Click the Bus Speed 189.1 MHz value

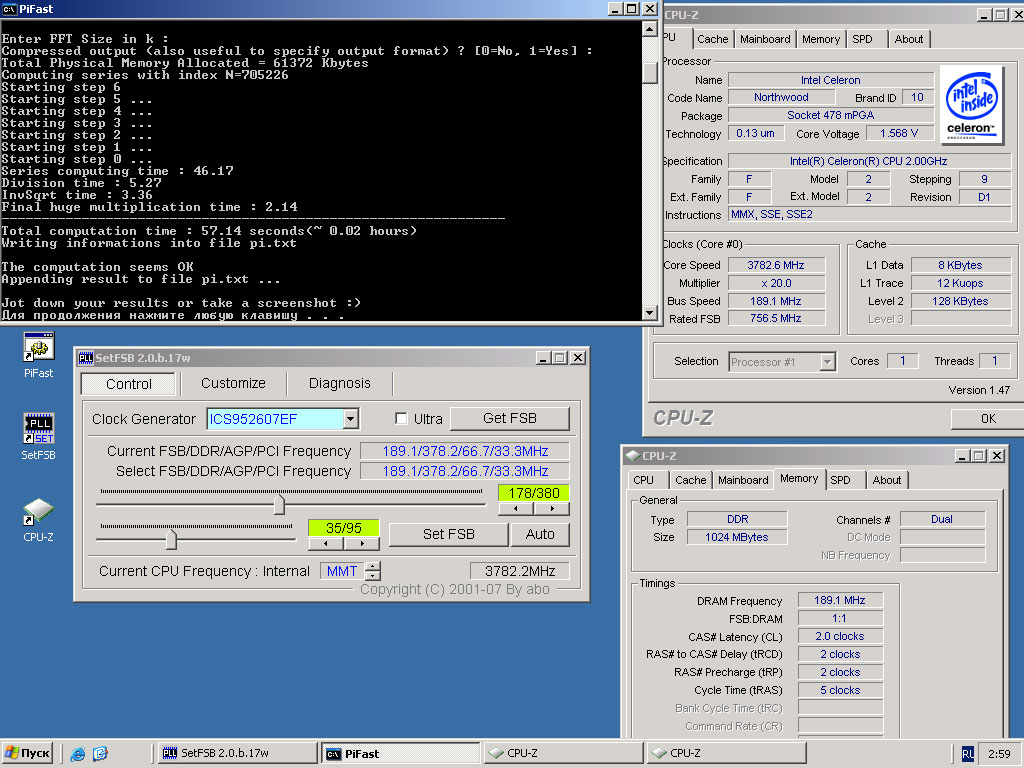tap(776, 301)
